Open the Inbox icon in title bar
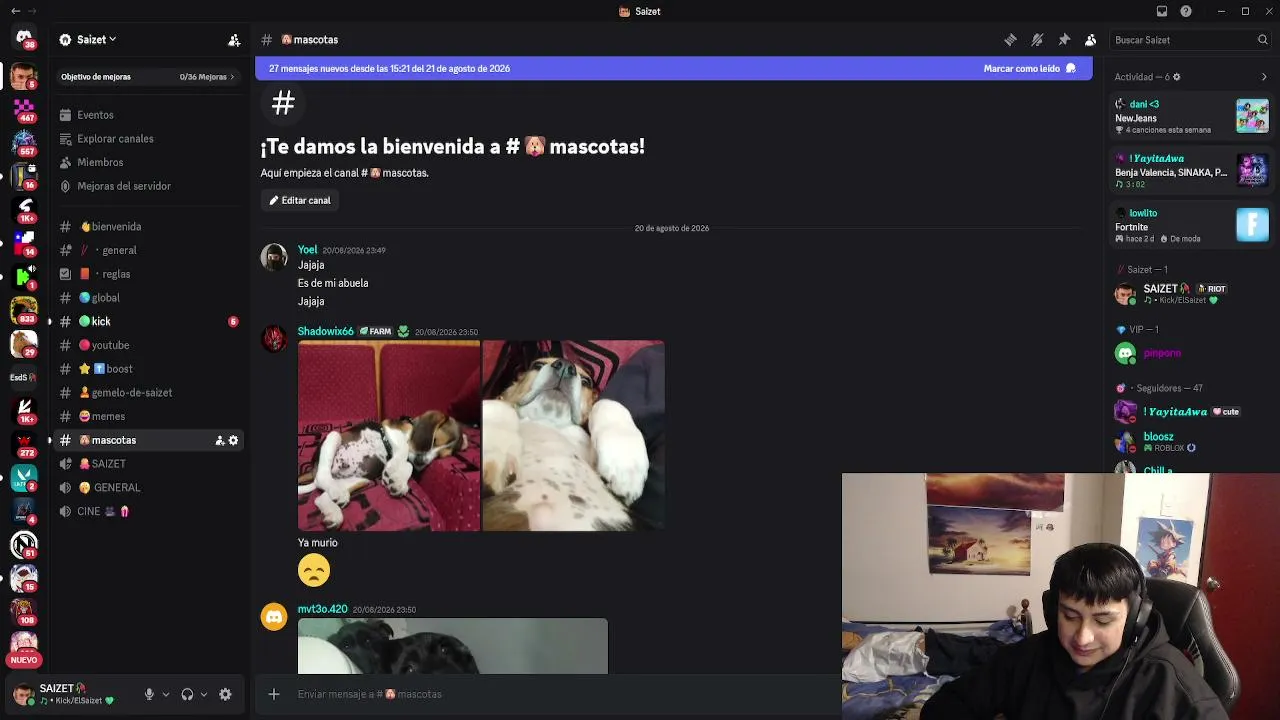Viewport: 1280px width, 720px height. click(1162, 11)
